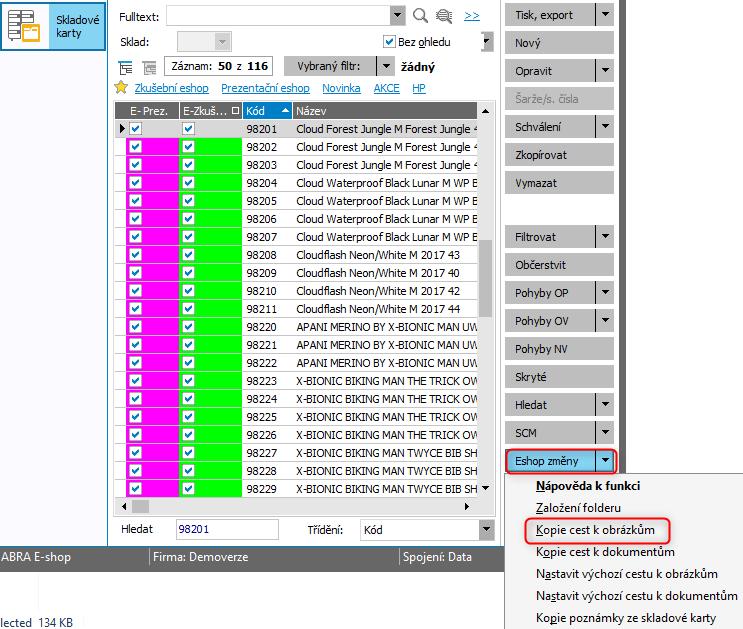This screenshot has width=743, height=629.
Task: Open the Třídění Kód dropdown
Action: click(x=487, y=529)
